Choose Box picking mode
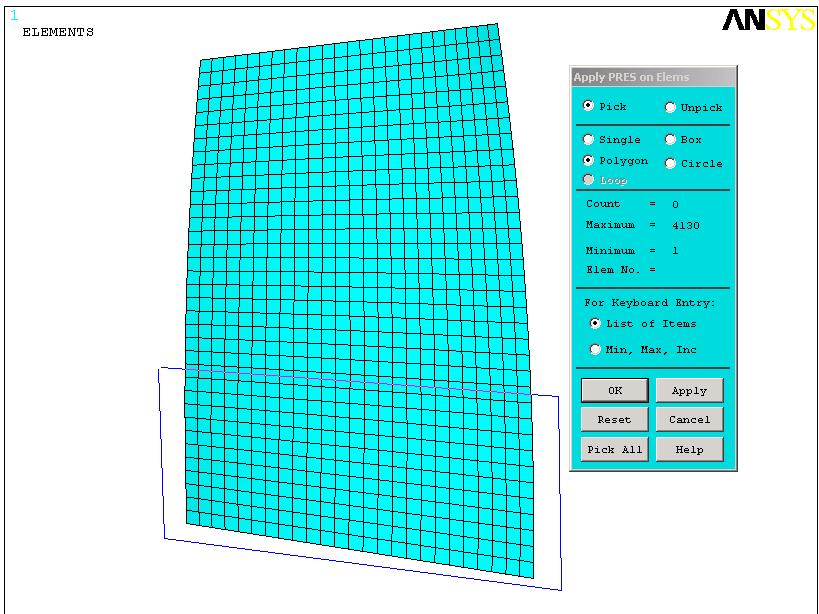Screen dimensions: 819x614 [670, 139]
